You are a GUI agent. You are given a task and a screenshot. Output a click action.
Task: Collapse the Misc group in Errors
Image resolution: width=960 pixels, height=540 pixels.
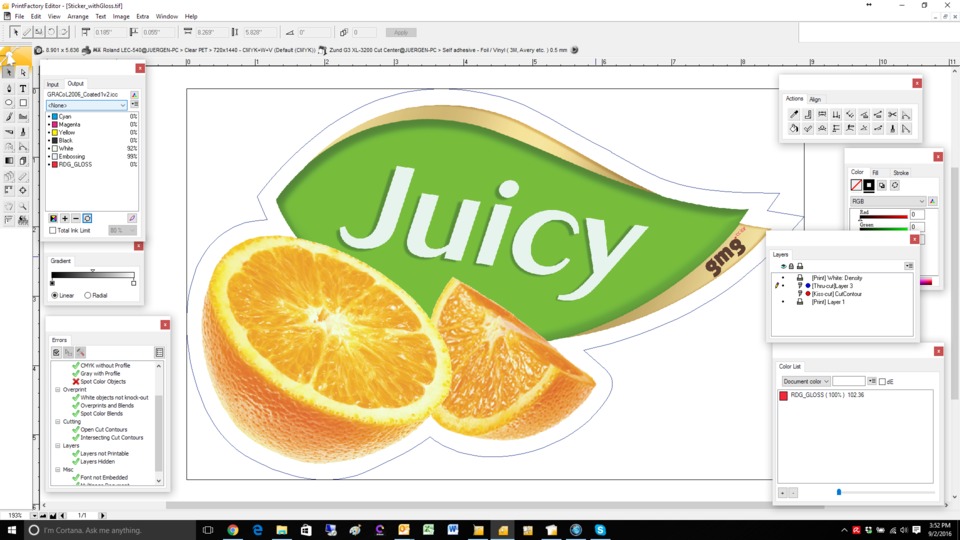click(x=58, y=470)
